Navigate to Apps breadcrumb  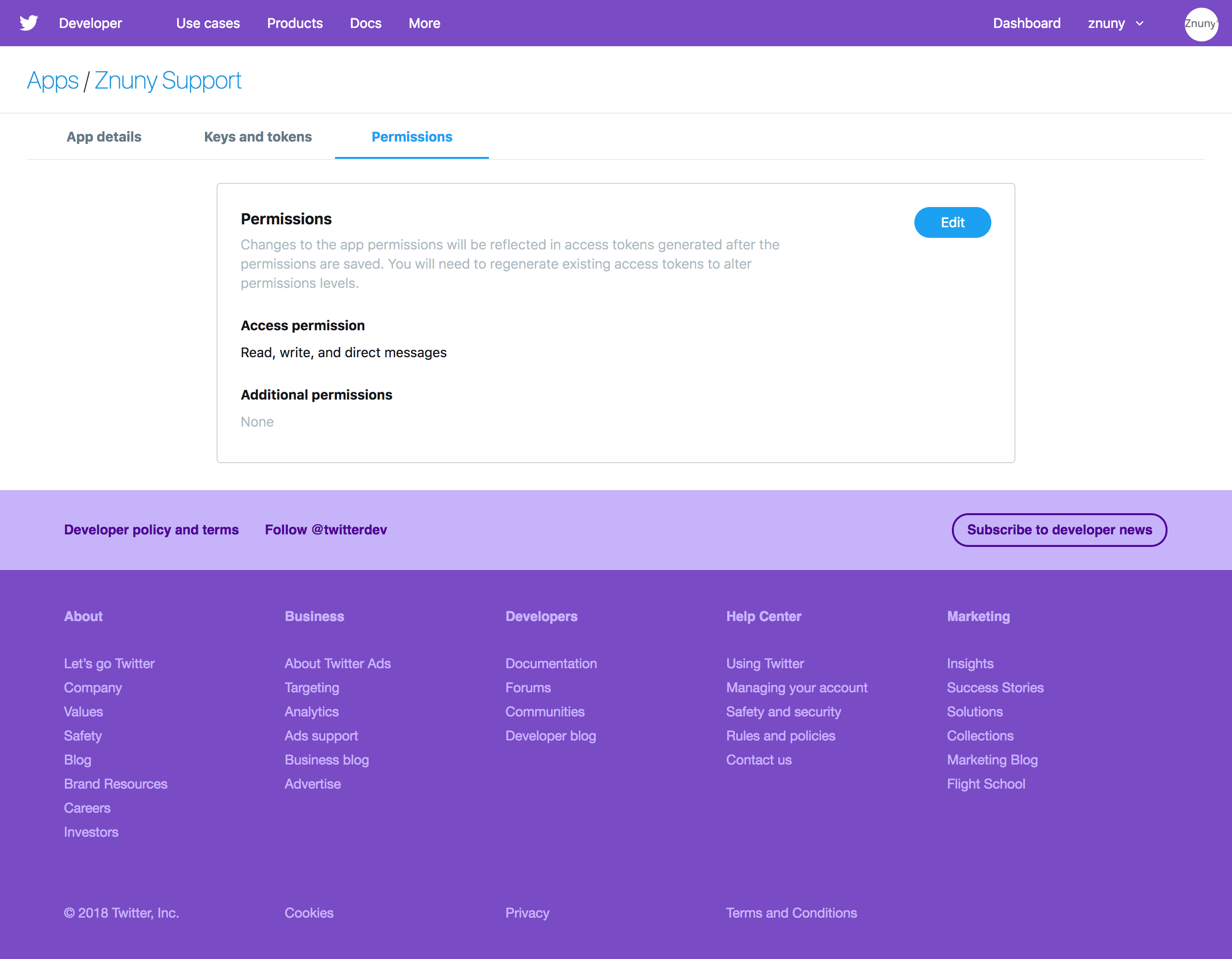pyautogui.click(x=52, y=81)
